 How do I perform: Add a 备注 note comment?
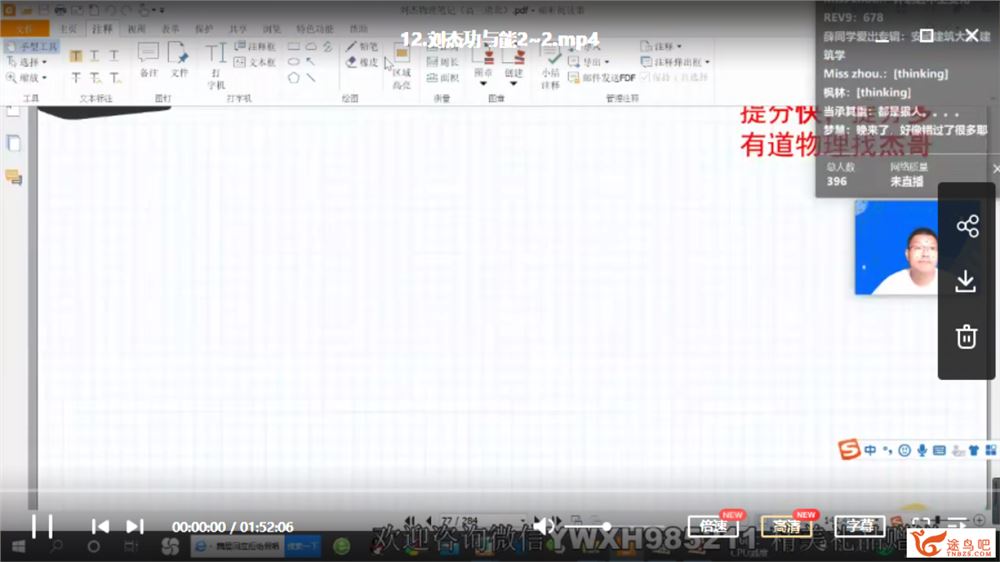click(x=148, y=60)
